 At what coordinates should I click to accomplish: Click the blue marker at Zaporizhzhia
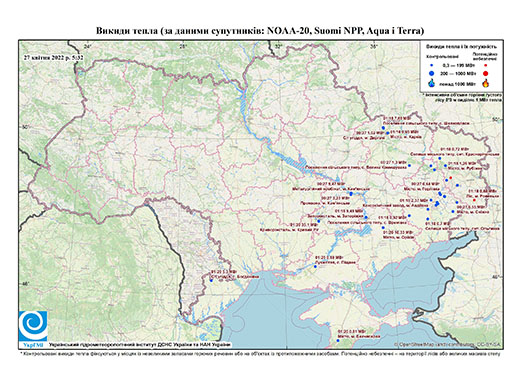pyautogui.click(x=366, y=217)
